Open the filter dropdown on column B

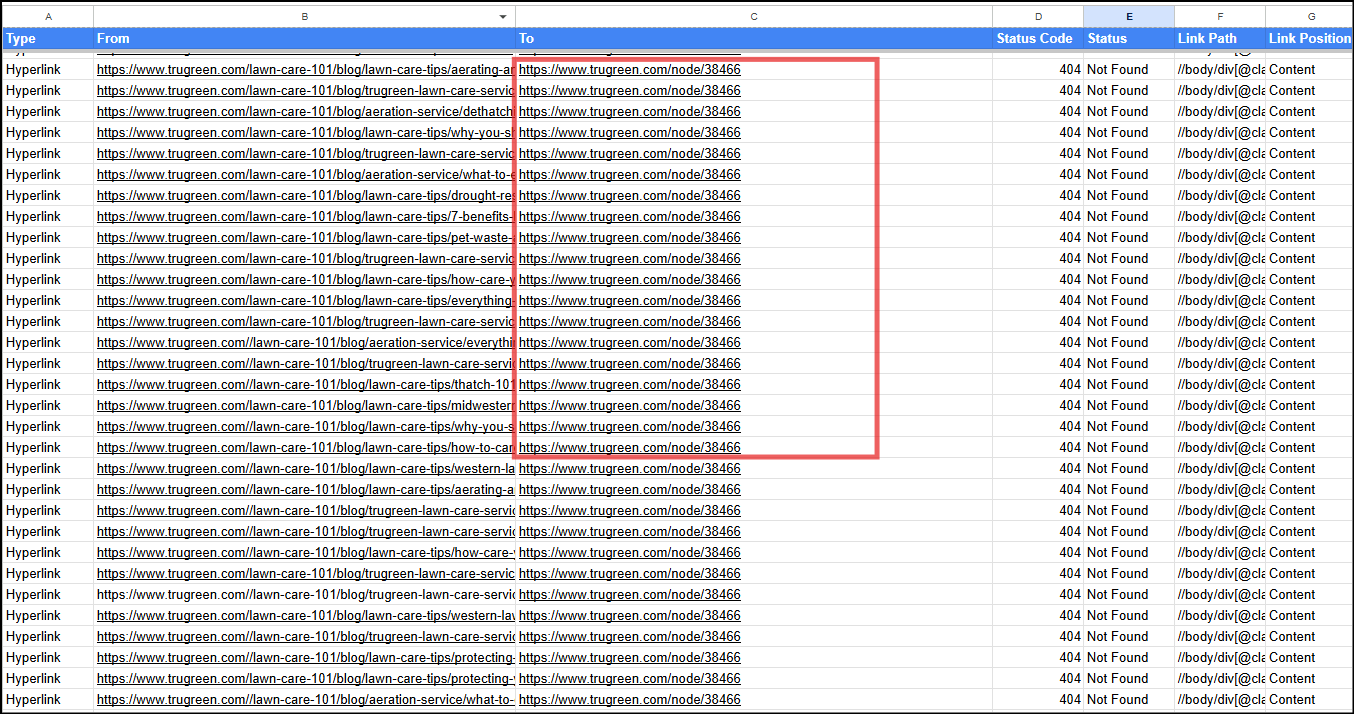click(x=503, y=16)
